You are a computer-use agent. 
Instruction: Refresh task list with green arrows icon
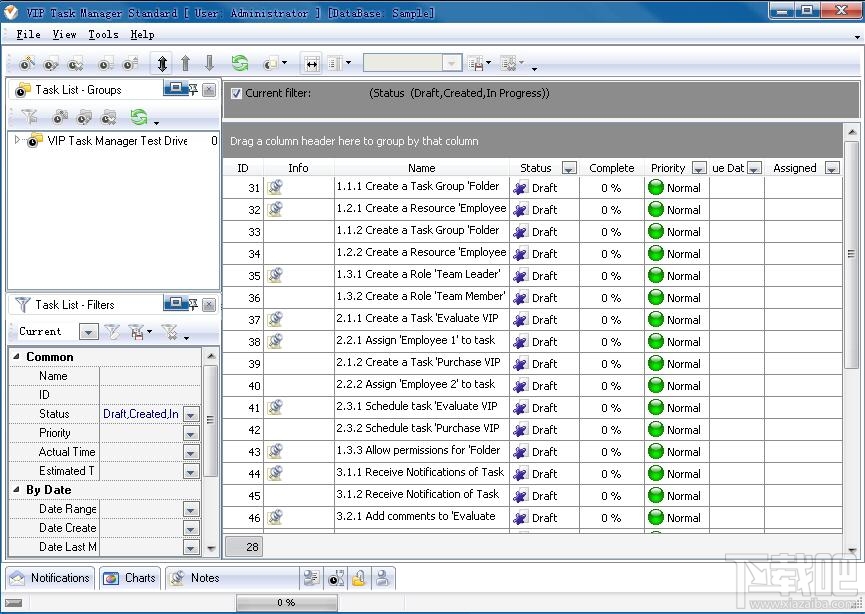[240, 63]
